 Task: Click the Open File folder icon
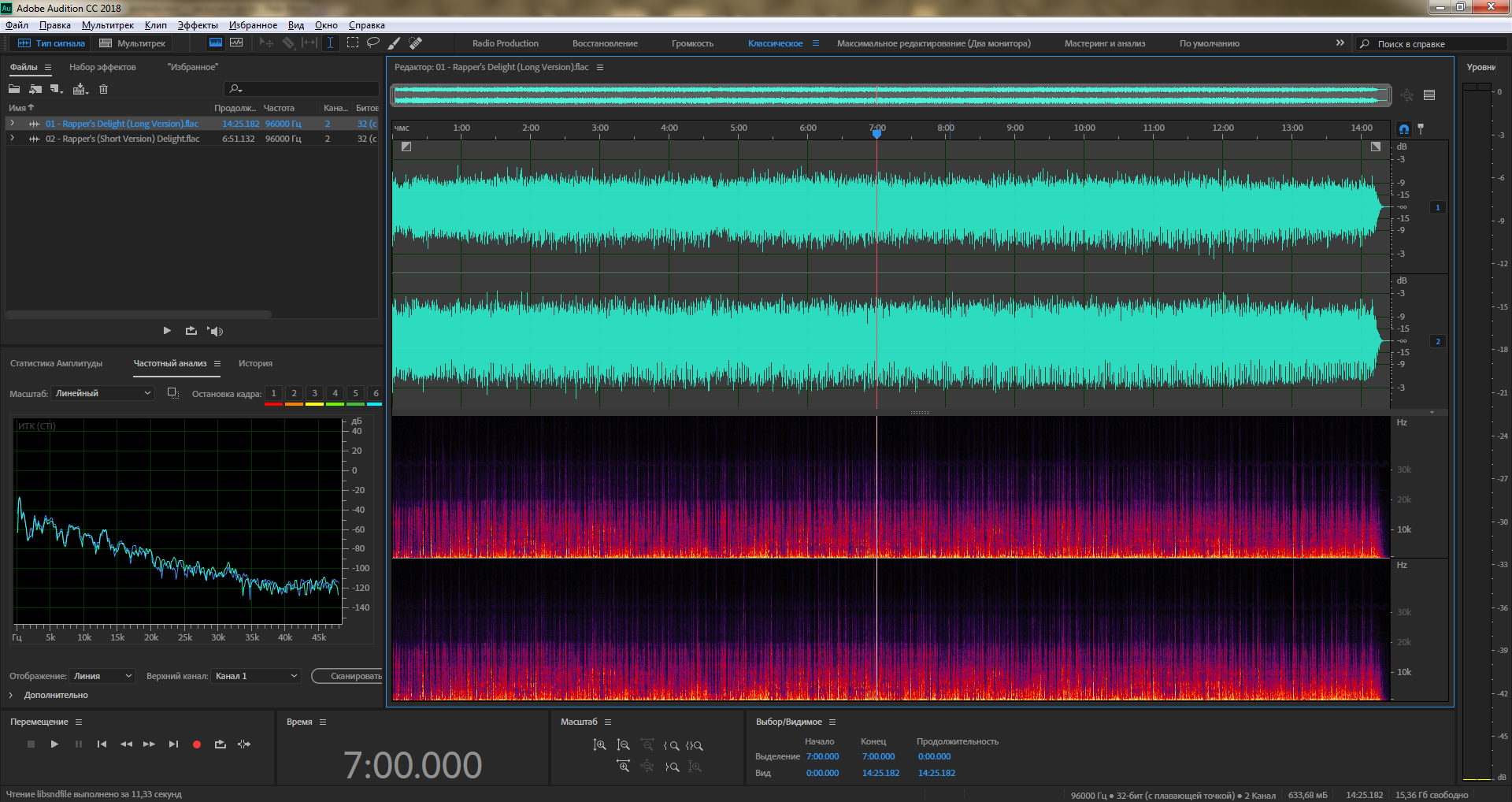tap(14, 89)
